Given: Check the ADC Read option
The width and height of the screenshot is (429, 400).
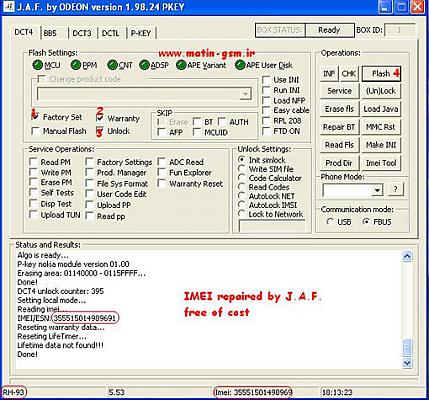Looking at the screenshot, I should point(162,162).
